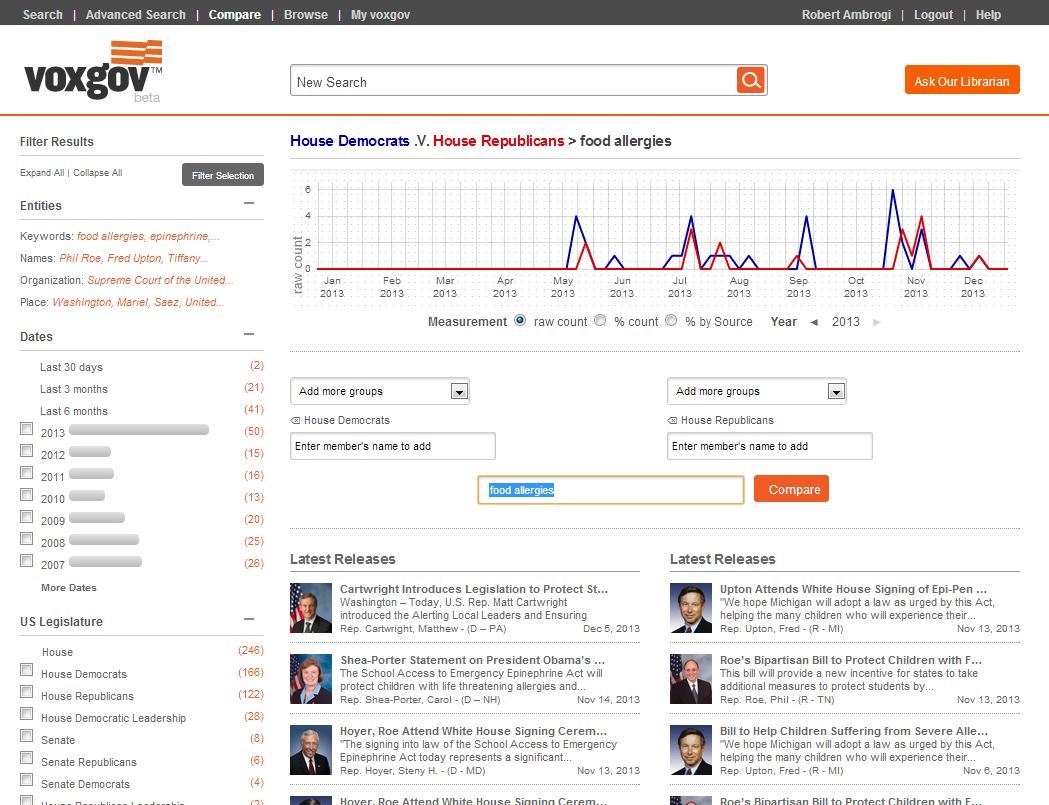This screenshot has width=1049, height=805.
Task: Open the Help link
Action: [x=988, y=15]
